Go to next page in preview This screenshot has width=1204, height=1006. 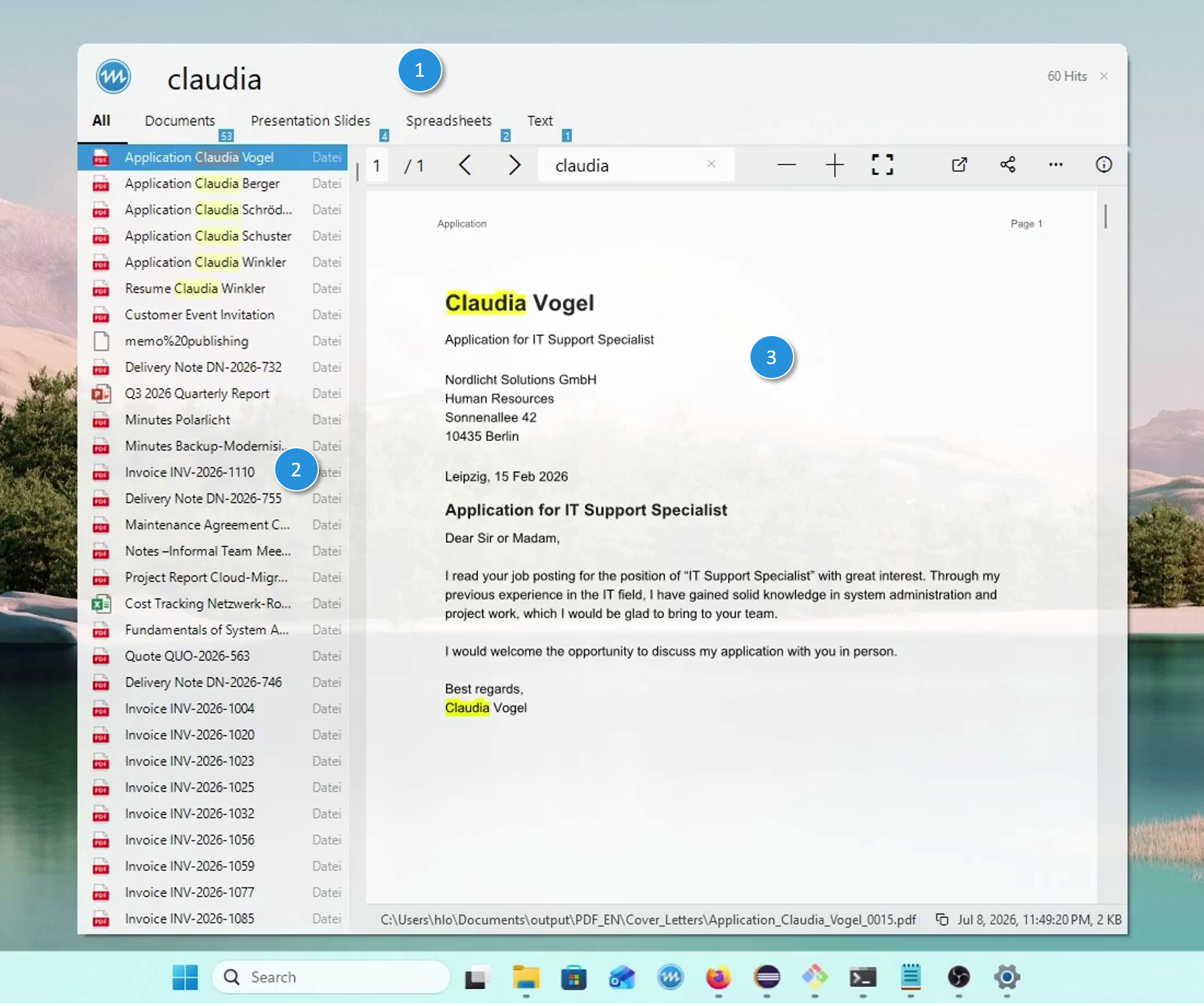click(514, 165)
